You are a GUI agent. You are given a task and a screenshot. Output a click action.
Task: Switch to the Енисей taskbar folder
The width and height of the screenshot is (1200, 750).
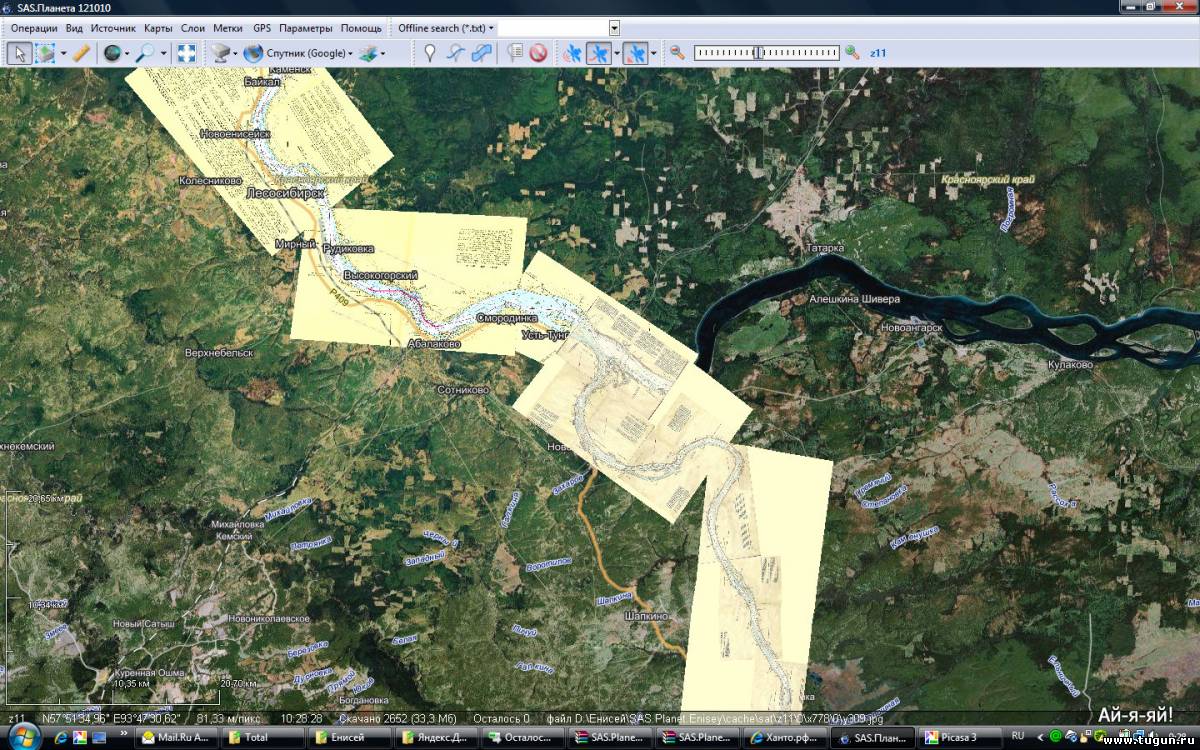pyautogui.click(x=349, y=738)
